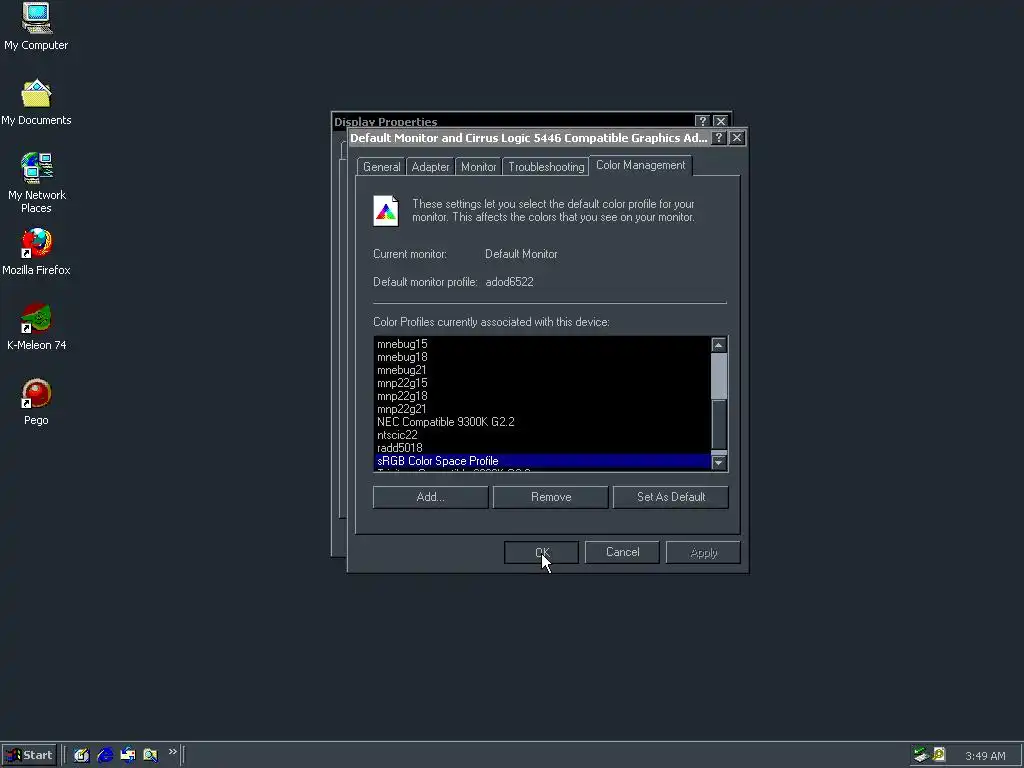Click the adod6522 default profile text
The width and height of the screenshot is (1024, 768).
(509, 282)
